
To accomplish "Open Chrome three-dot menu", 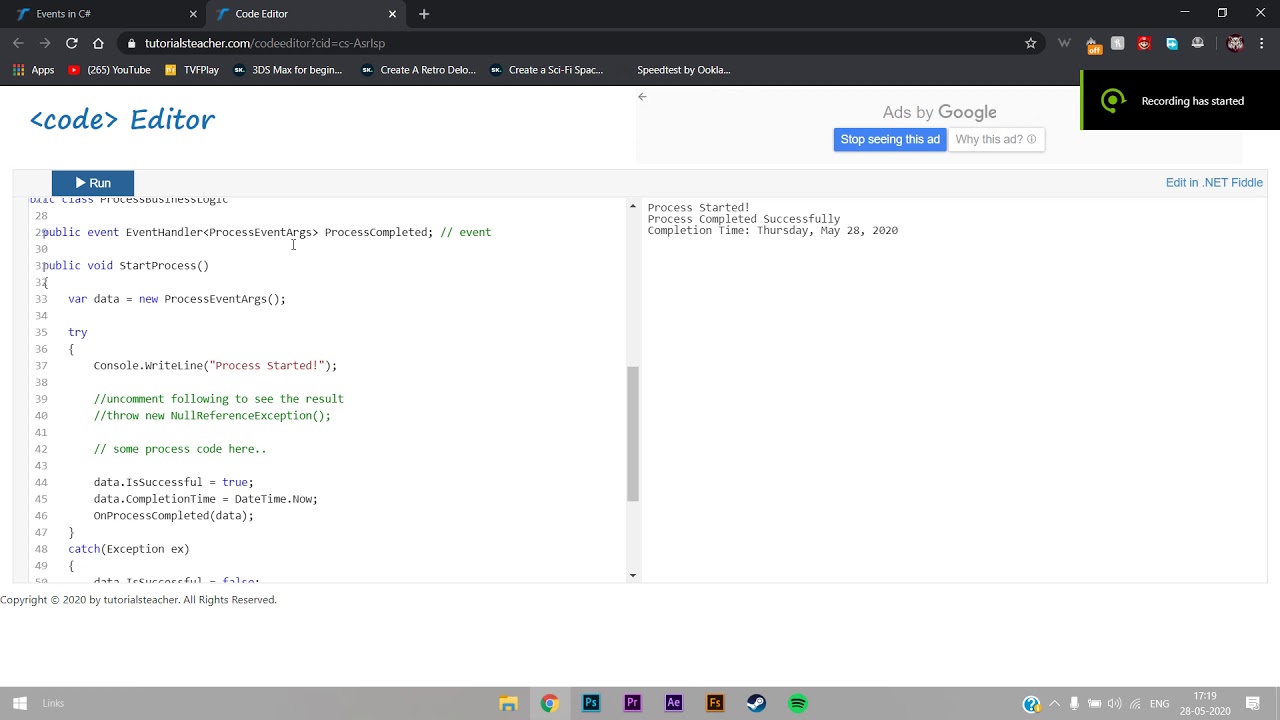I will coord(1262,43).
